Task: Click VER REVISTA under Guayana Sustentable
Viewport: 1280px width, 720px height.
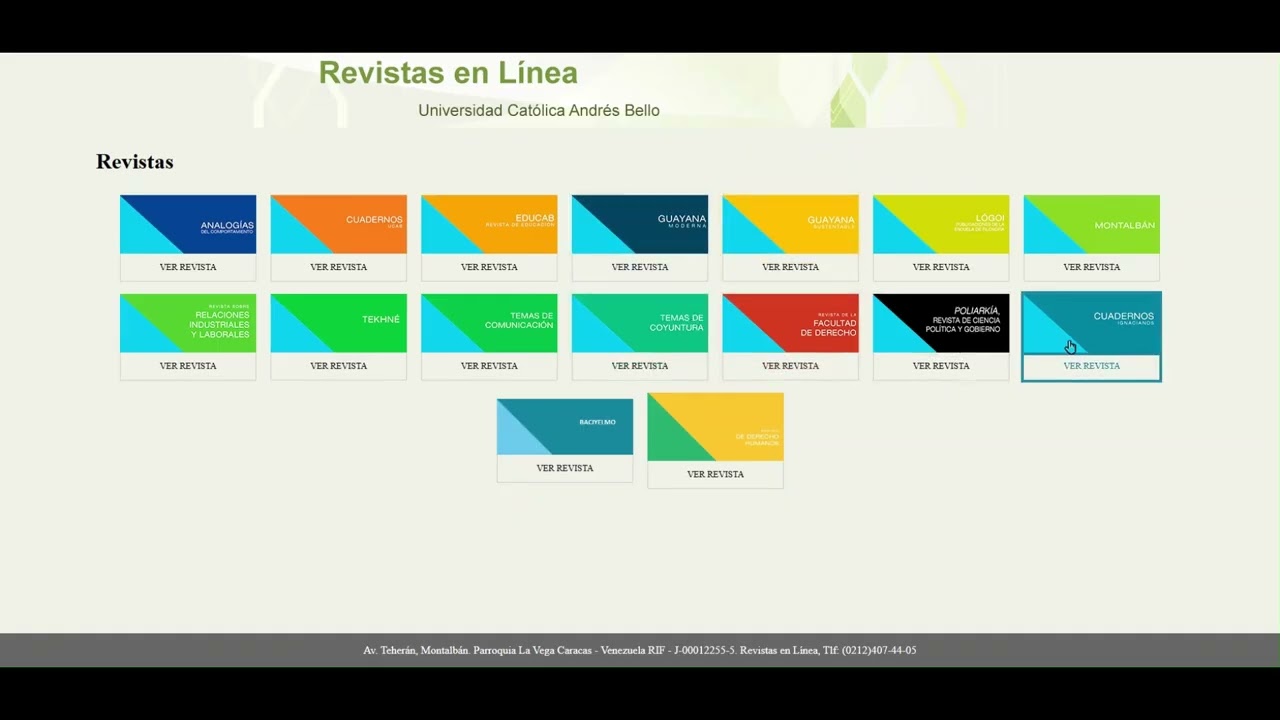Action: click(791, 267)
